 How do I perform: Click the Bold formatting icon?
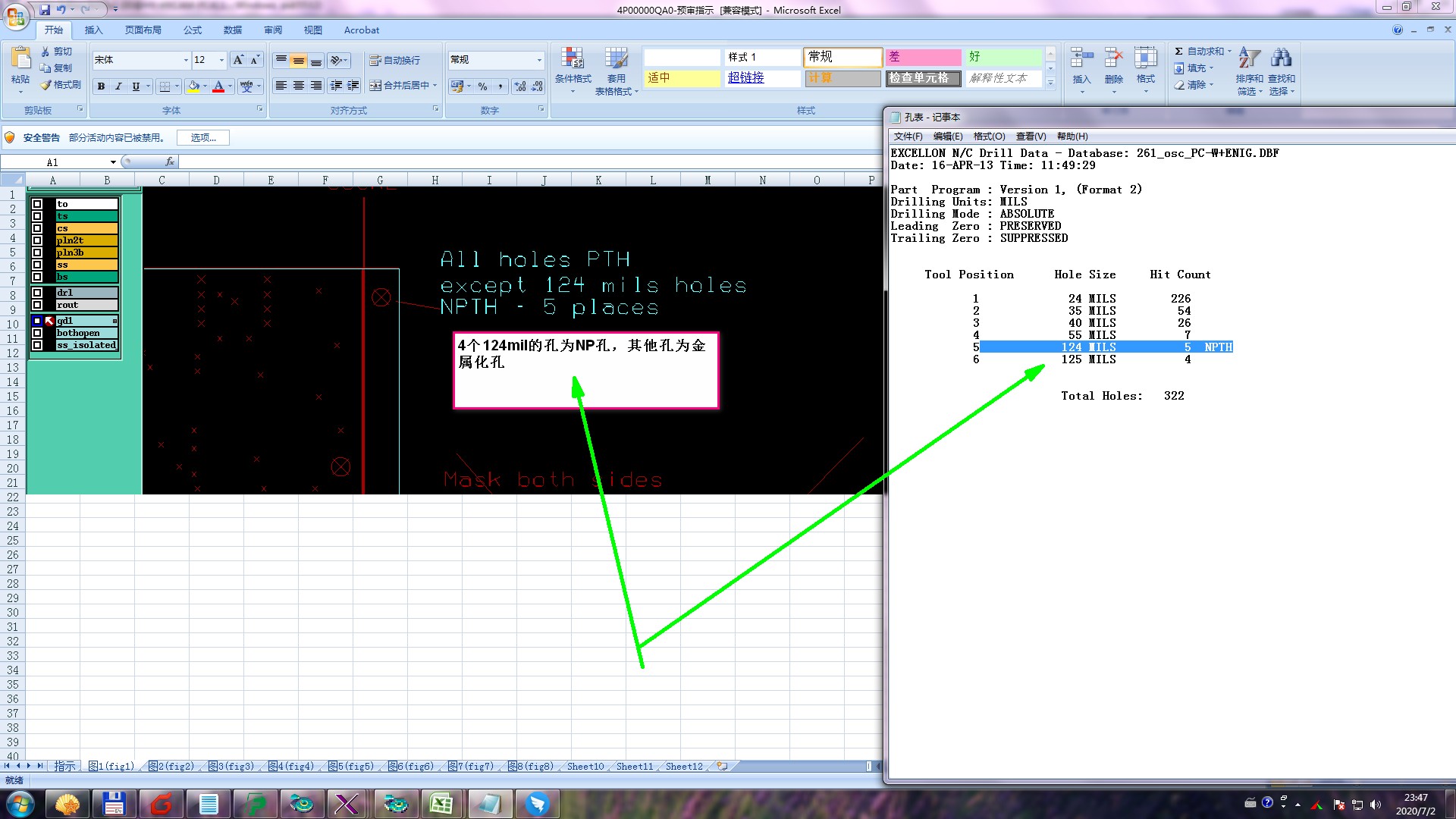coord(101,86)
